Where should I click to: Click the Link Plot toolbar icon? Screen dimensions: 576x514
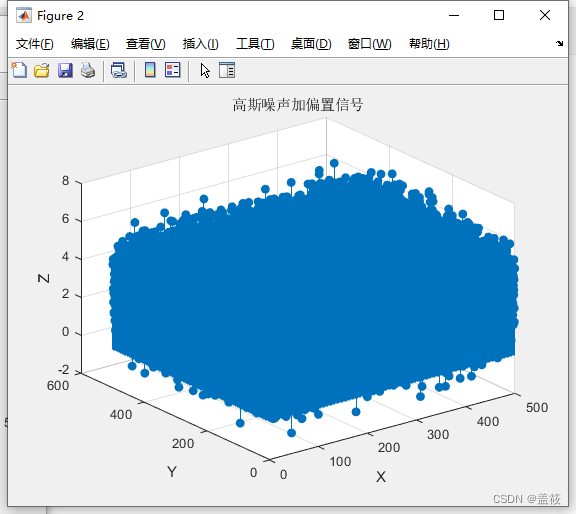click(x=119, y=70)
